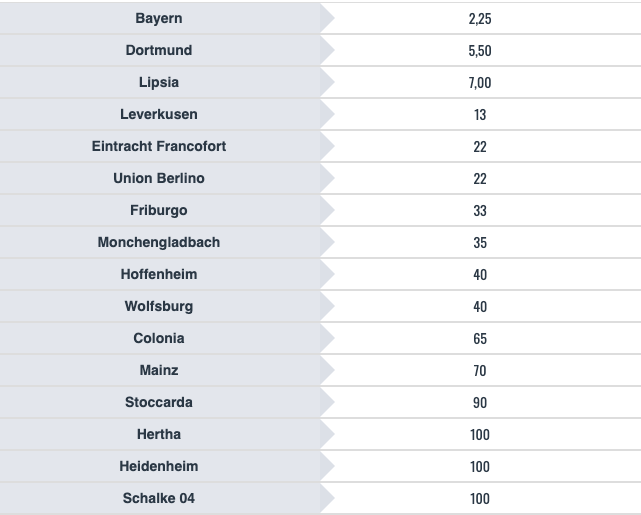Choose the 70 odds for Mainz
The width and height of the screenshot is (641, 515).
(480, 371)
